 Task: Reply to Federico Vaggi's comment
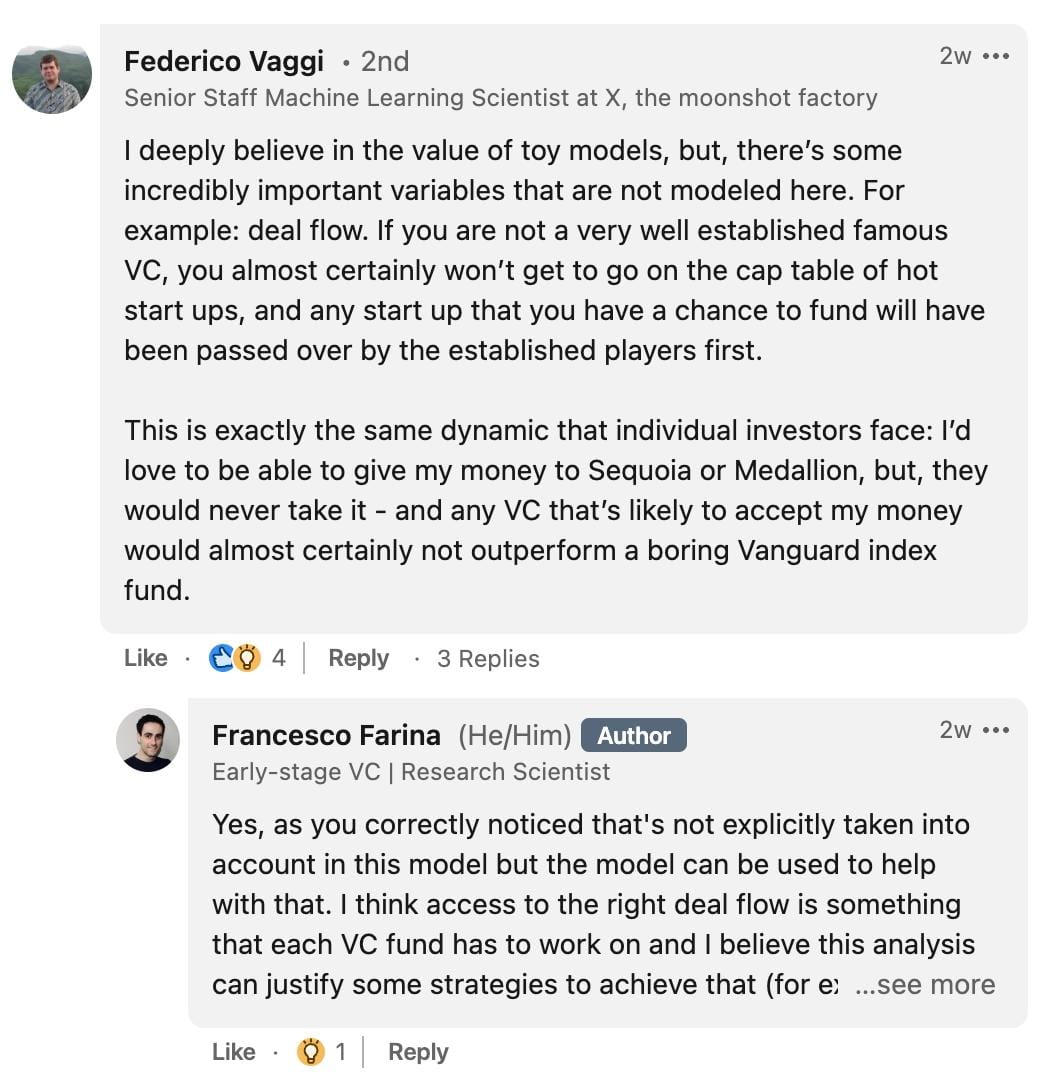click(358, 658)
